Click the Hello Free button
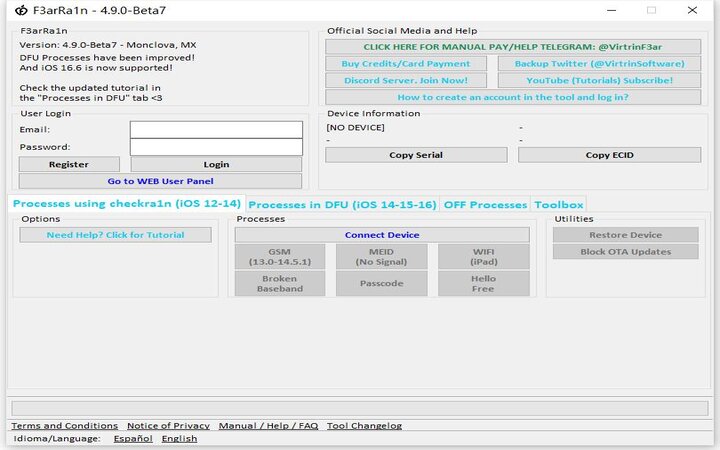720x450 pixels. (x=484, y=283)
